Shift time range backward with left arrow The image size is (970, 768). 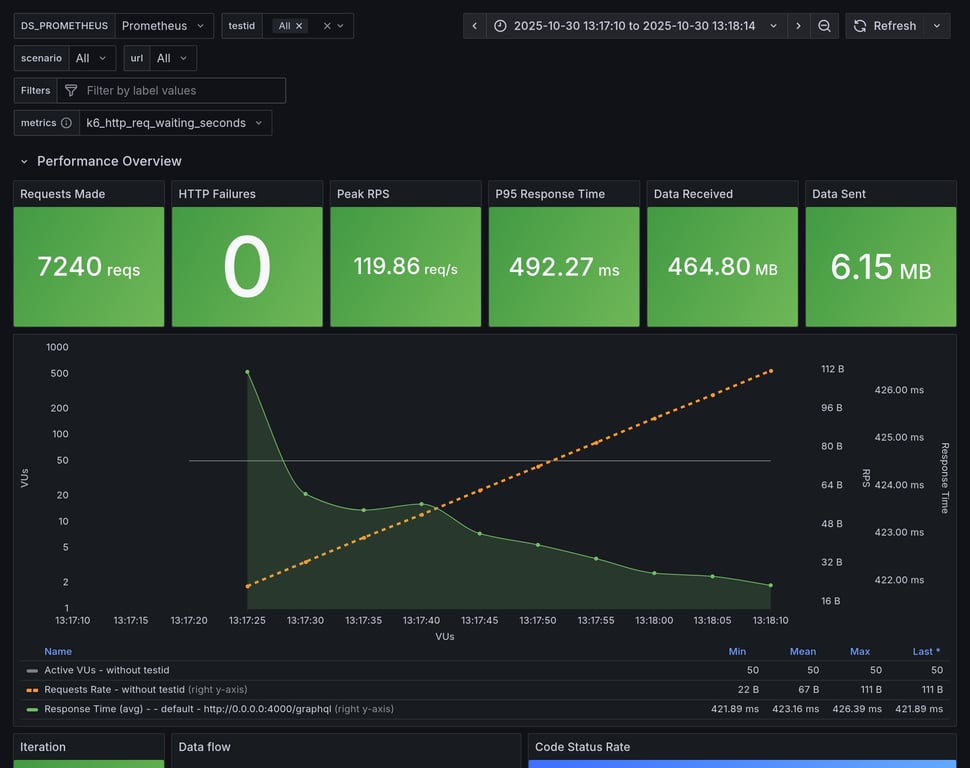(x=474, y=26)
